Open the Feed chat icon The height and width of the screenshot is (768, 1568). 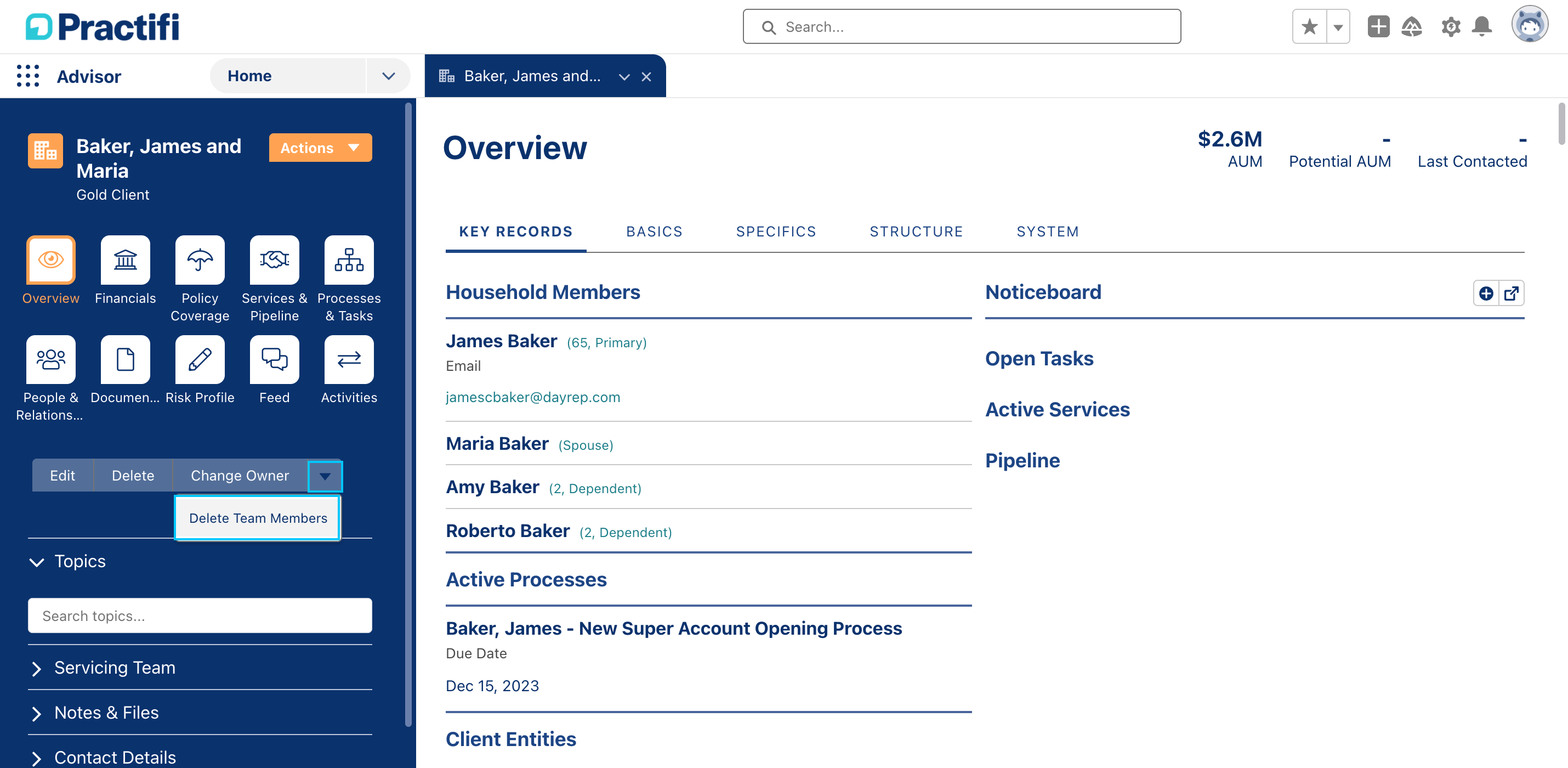(x=275, y=359)
